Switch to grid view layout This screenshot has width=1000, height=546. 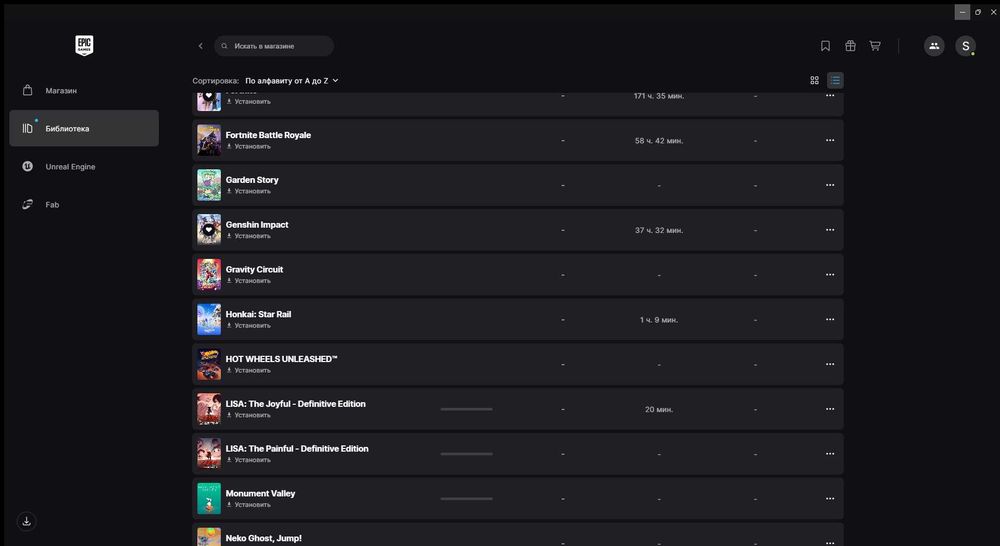coord(814,80)
